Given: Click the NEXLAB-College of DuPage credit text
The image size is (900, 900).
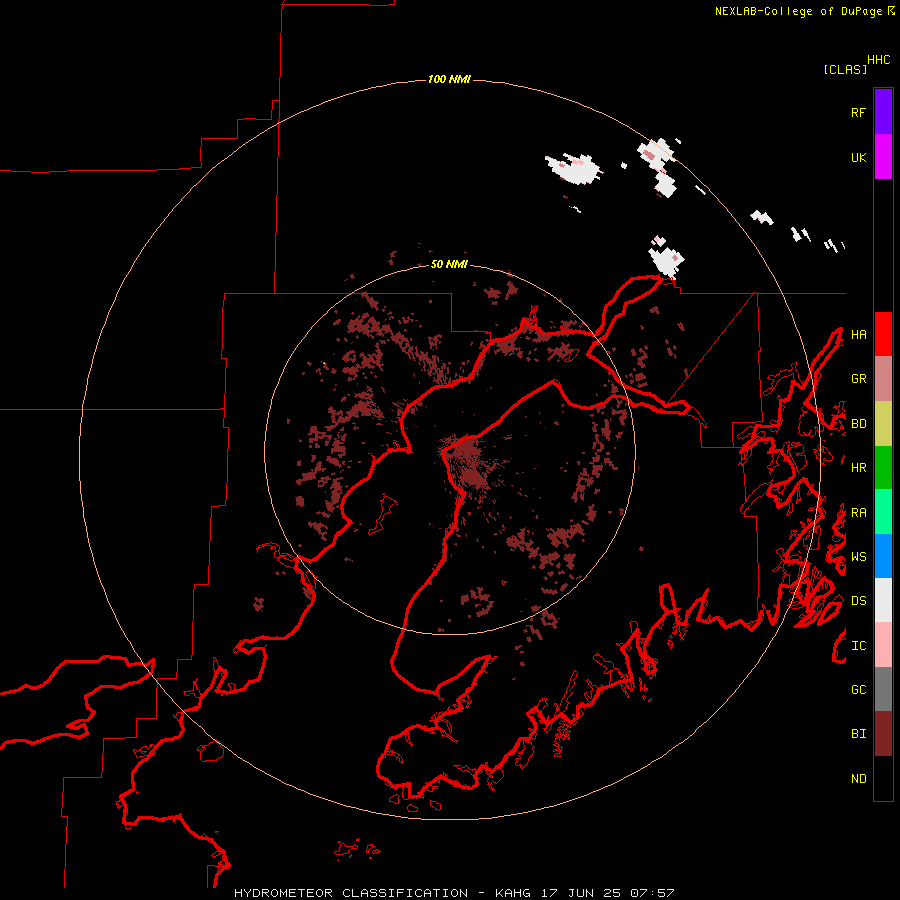Looking at the screenshot, I should point(798,11).
